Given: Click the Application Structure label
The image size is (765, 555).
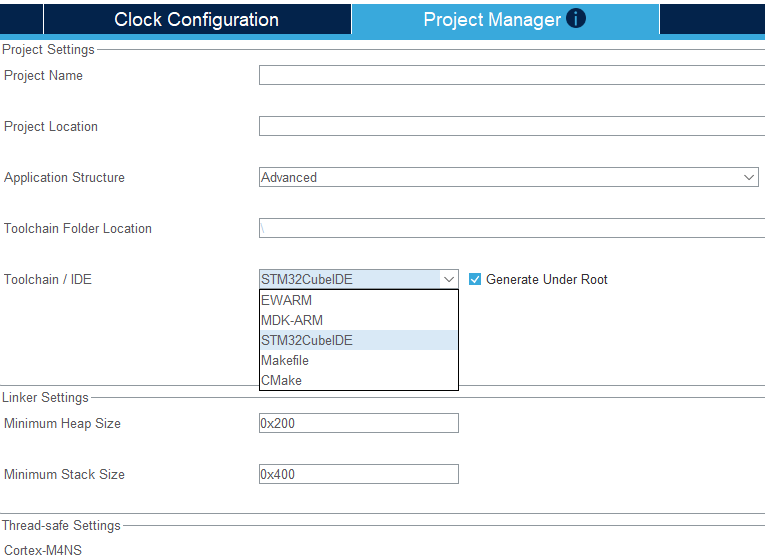Looking at the screenshot, I should (64, 178).
